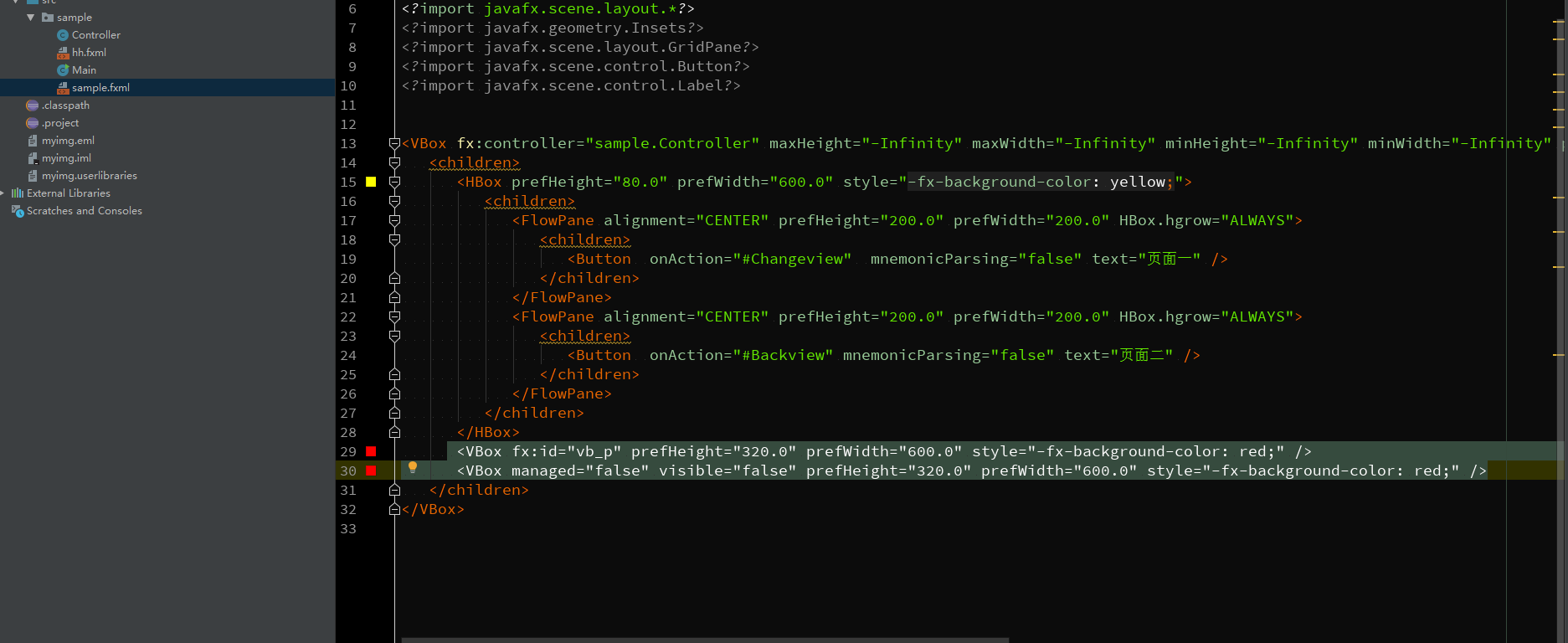The height and width of the screenshot is (643, 1568).
Task: Select the .project file
Action: (x=60, y=123)
